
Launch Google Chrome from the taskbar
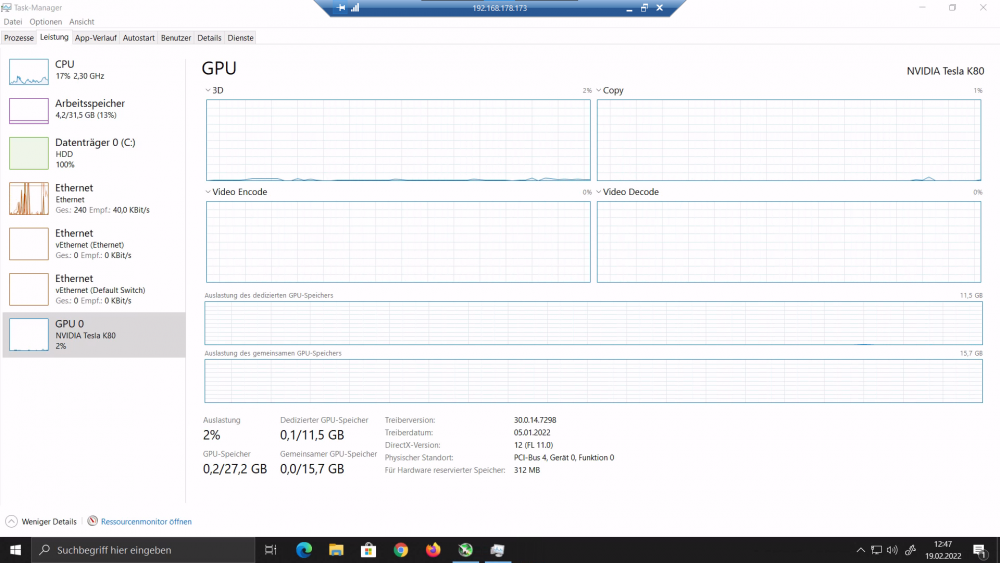pyautogui.click(x=401, y=550)
